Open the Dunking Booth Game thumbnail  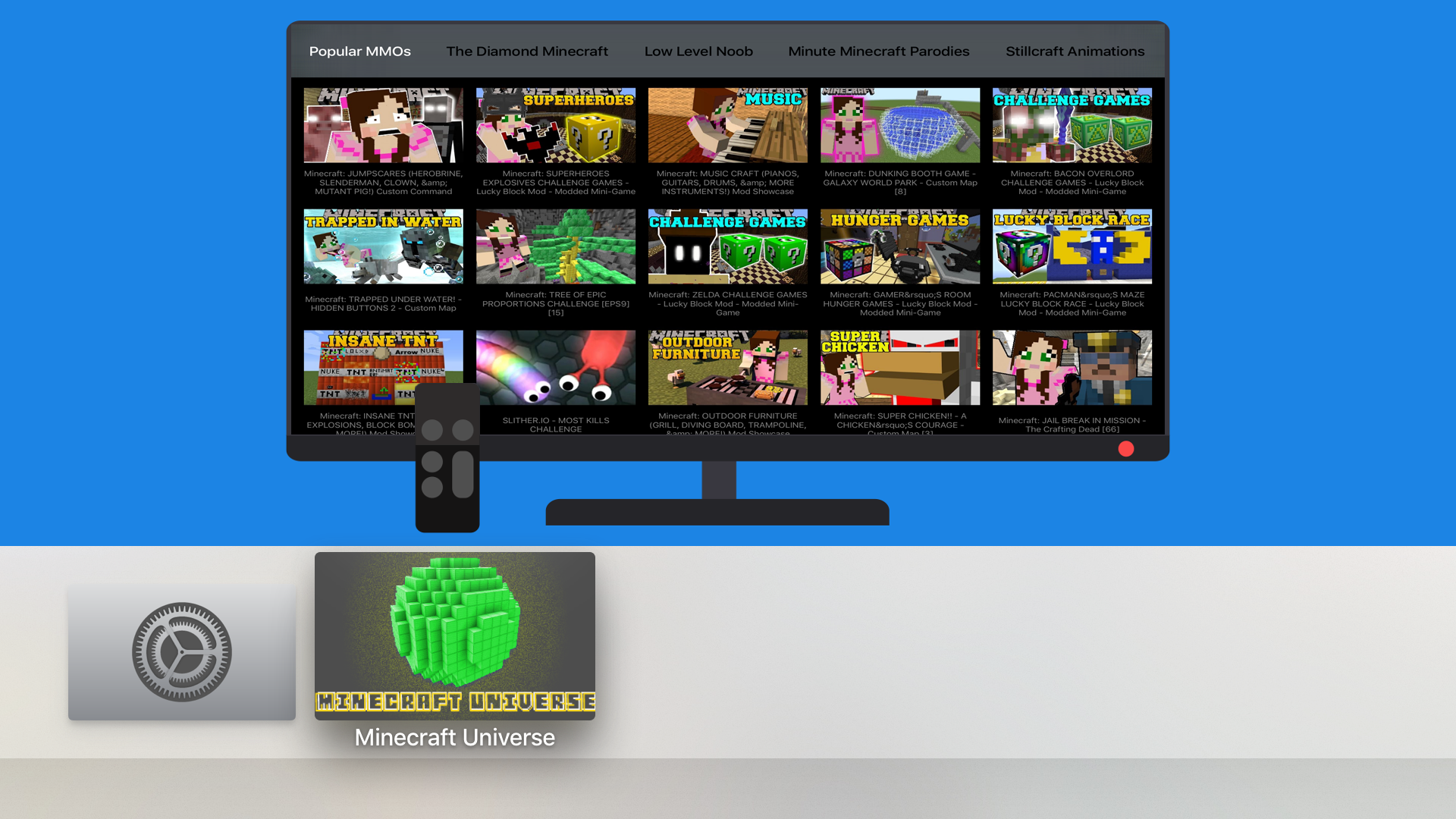tap(900, 125)
